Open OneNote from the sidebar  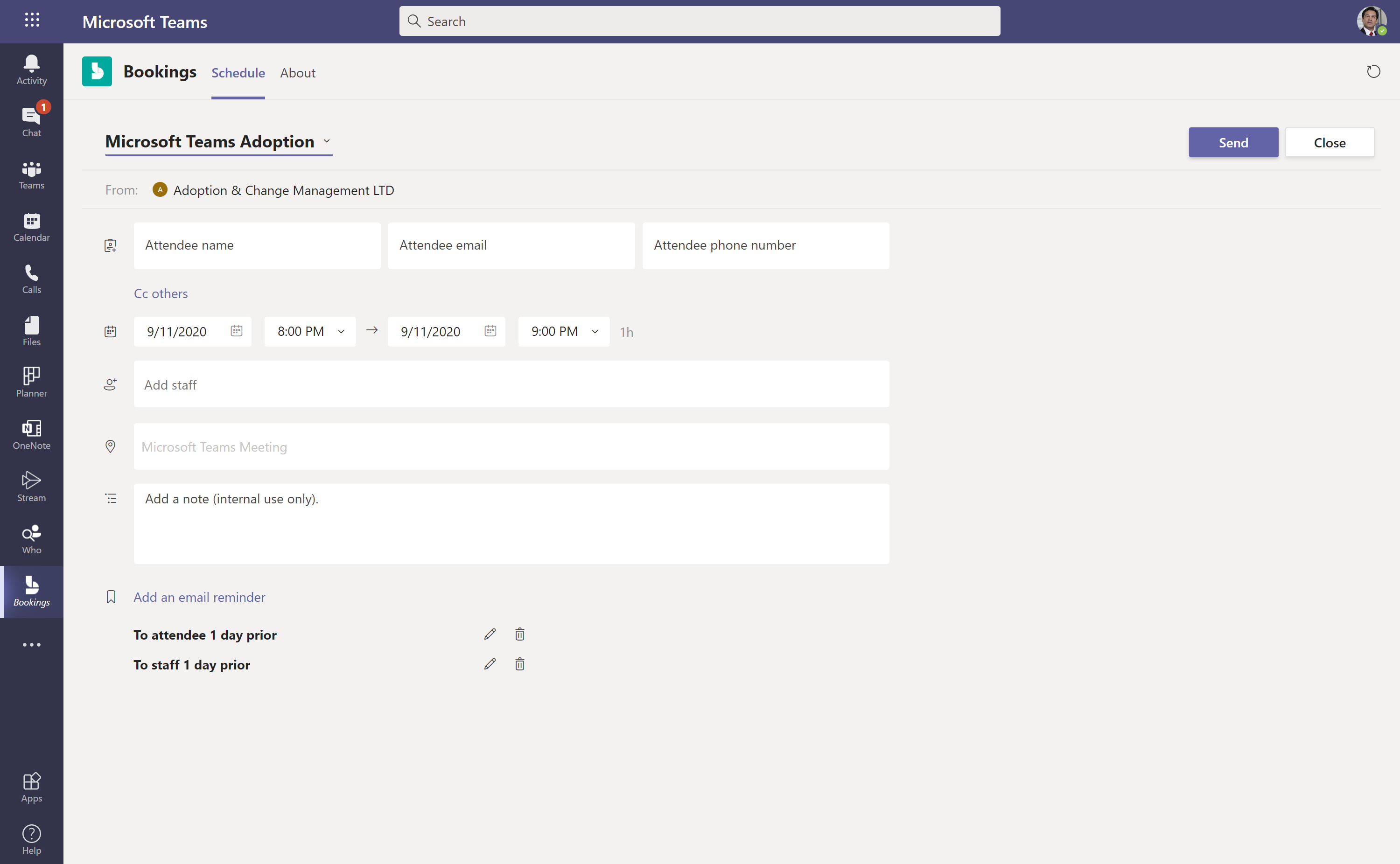click(31, 435)
